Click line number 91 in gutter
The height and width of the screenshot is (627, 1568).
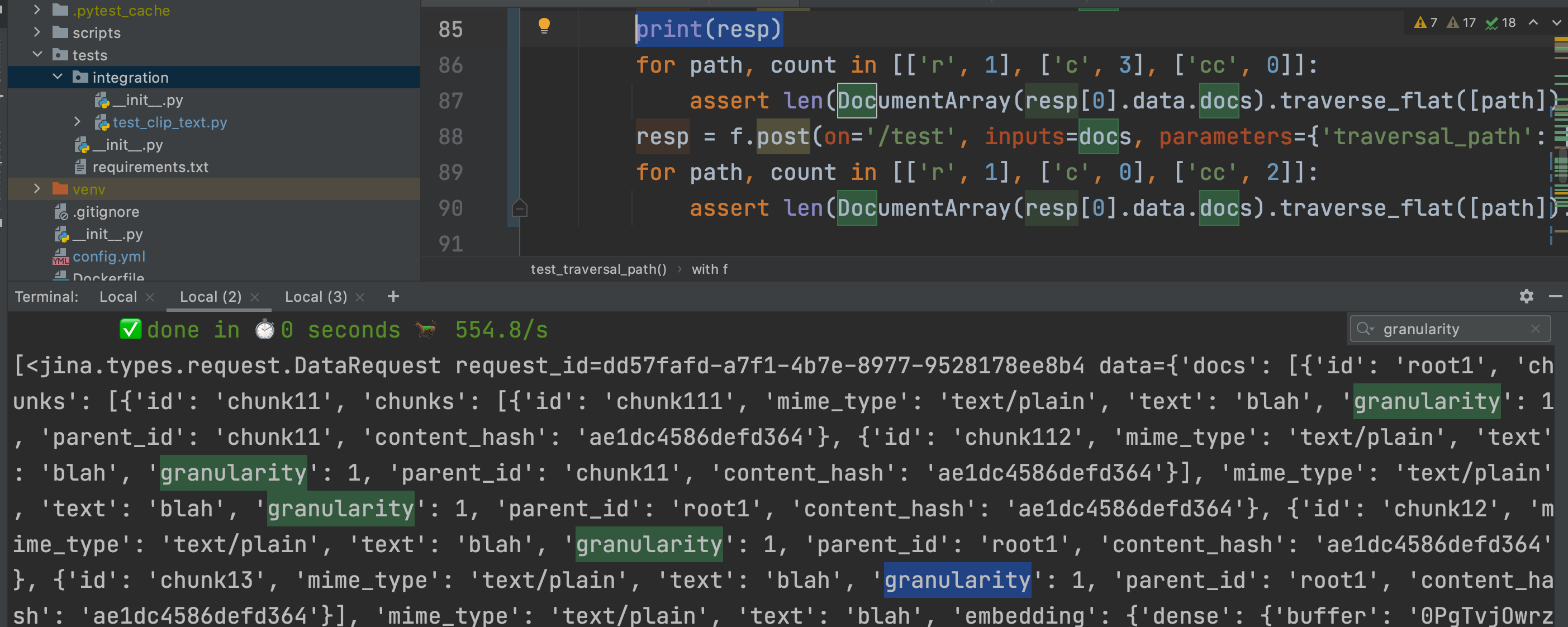pyautogui.click(x=450, y=244)
